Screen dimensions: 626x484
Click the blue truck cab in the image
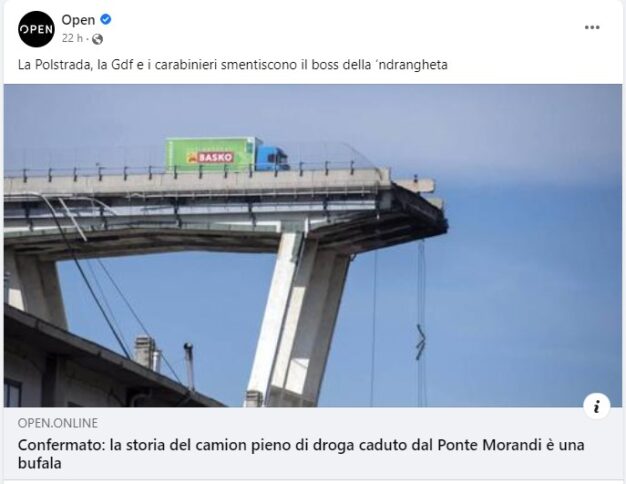pos(271,157)
